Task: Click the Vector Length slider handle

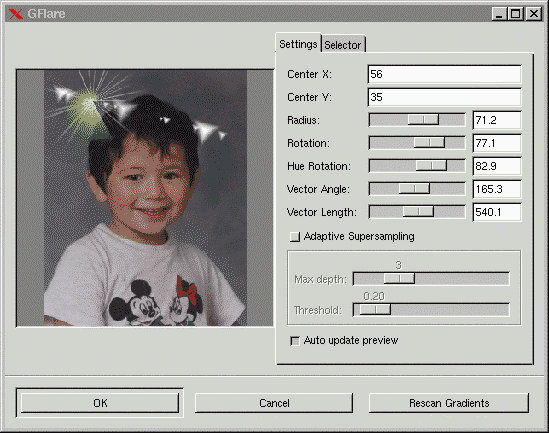Action: click(418, 212)
